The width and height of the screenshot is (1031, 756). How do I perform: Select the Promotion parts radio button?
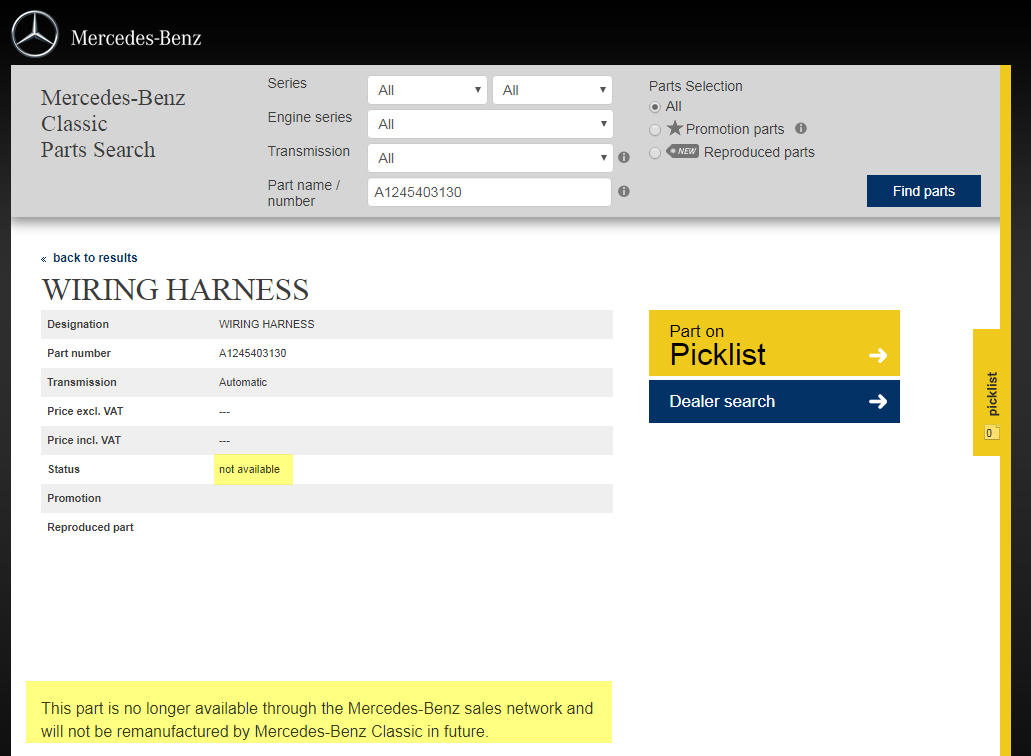(655, 130)
